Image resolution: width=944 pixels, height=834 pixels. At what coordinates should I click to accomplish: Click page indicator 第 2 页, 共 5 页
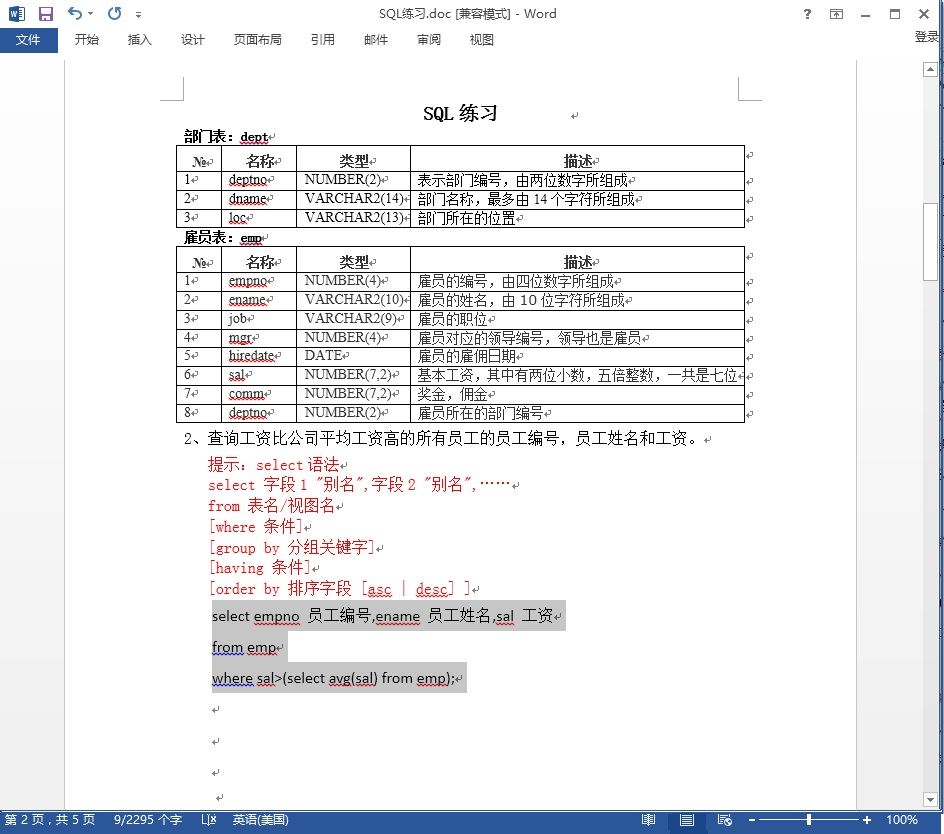point(50,820)
